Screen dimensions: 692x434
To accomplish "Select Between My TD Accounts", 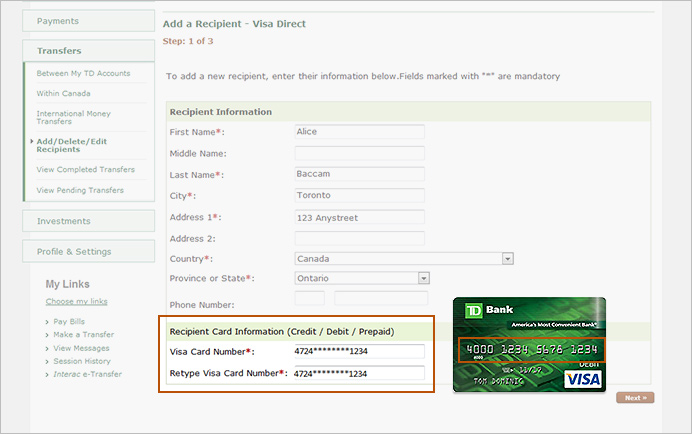I will [x=83, y=73].
